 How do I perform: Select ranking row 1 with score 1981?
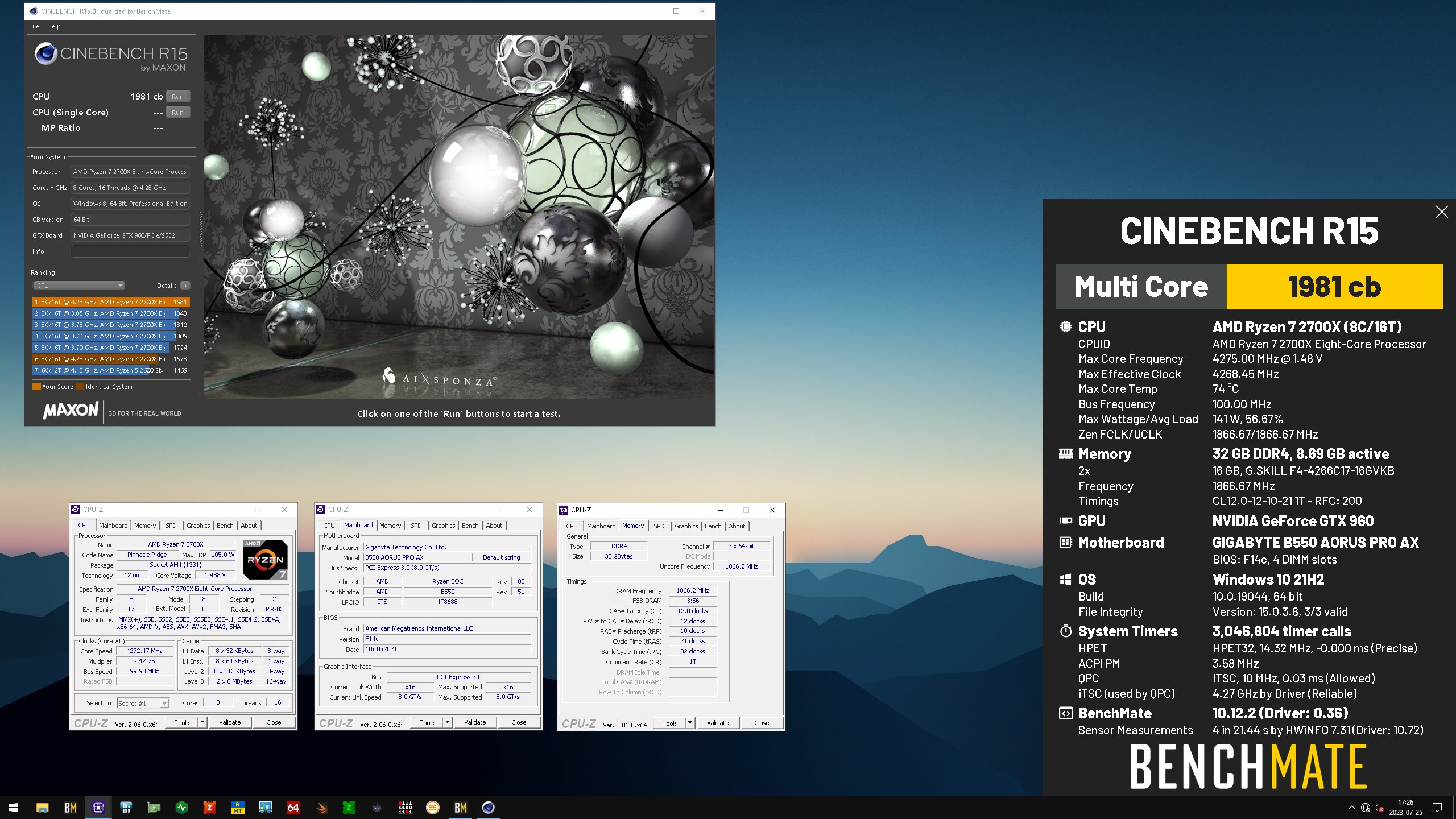coord(111,302)
